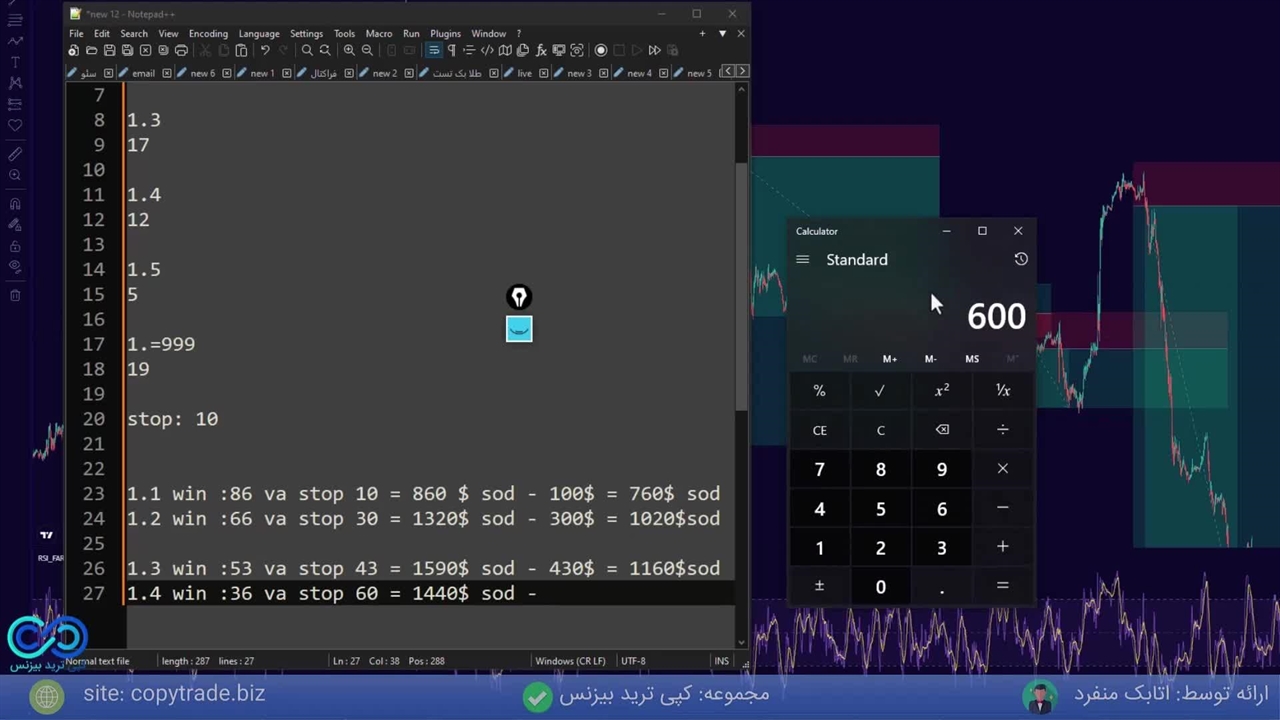This screenshot has height=720, width=1280.
Task: Open the tab list dropdown triangle
Action: (722, 34)
